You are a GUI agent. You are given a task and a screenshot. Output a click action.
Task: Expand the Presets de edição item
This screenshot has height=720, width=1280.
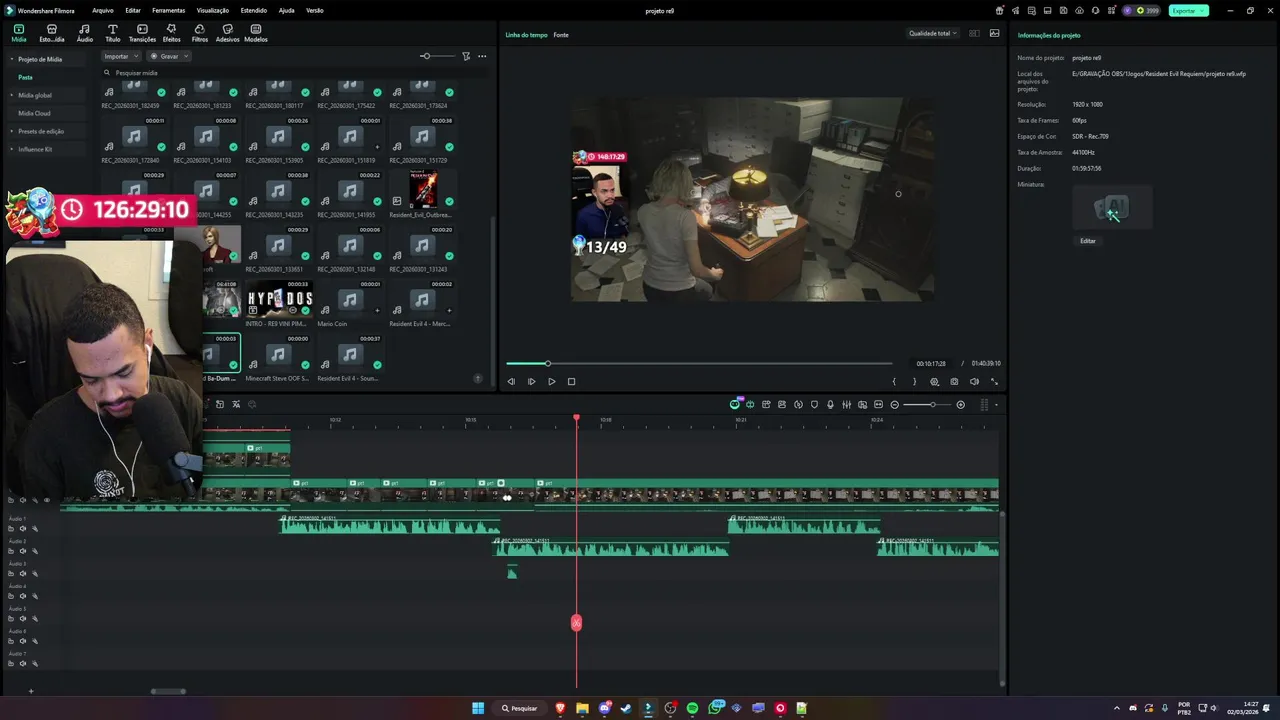click(x=13, y=131)
